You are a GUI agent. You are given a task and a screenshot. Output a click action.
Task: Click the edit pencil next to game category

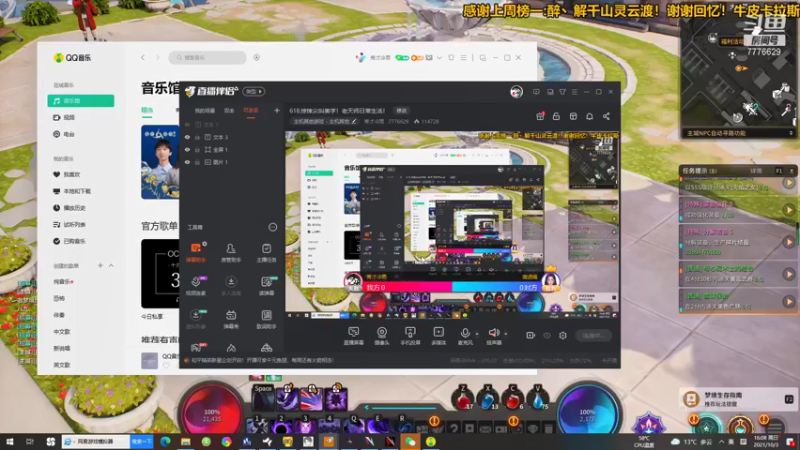(x=354, y=121)
